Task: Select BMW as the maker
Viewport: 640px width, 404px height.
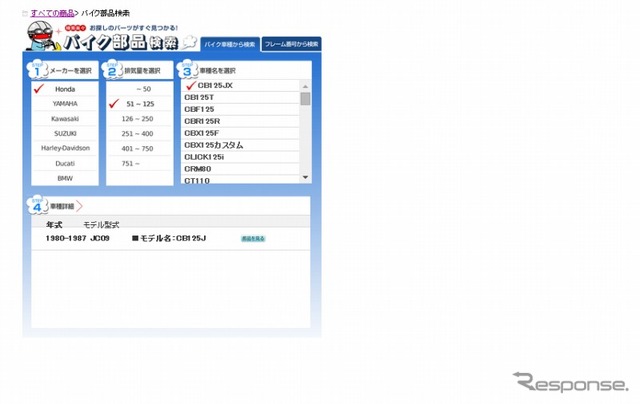Action: tap(65, 178)
